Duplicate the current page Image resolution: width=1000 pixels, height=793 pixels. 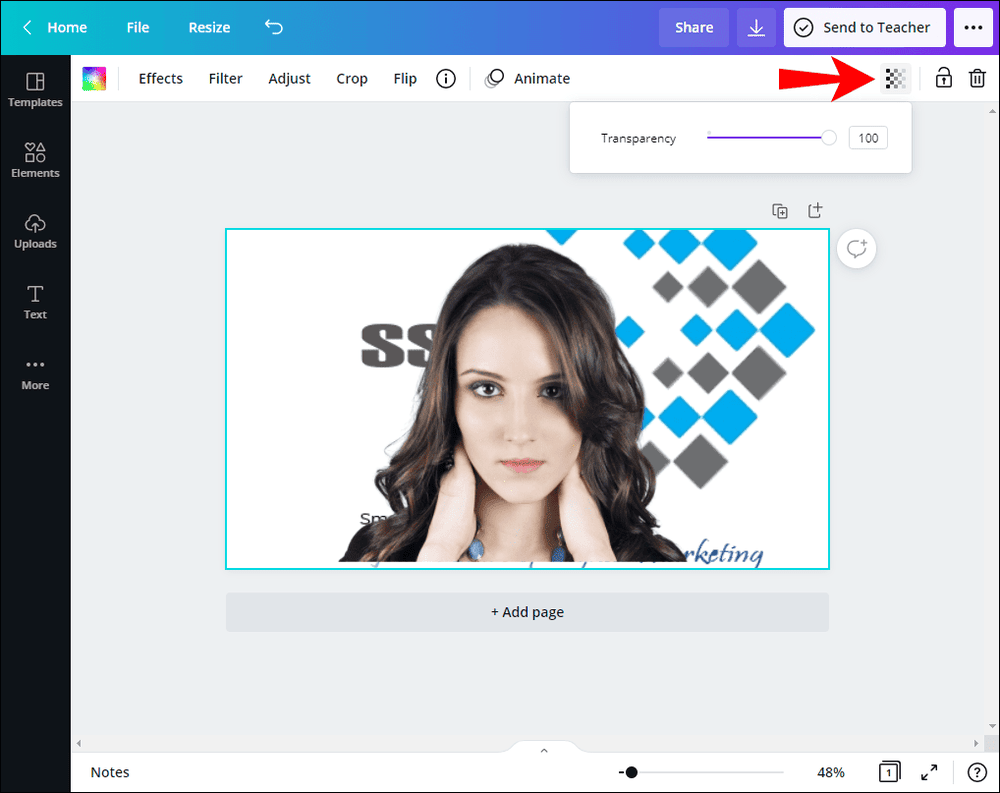pos(780,210)
